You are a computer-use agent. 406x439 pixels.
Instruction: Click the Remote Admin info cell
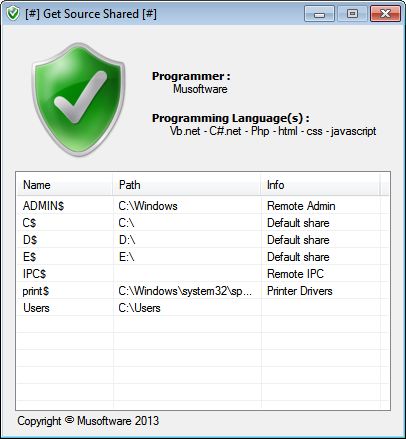[x=301, y=206]
